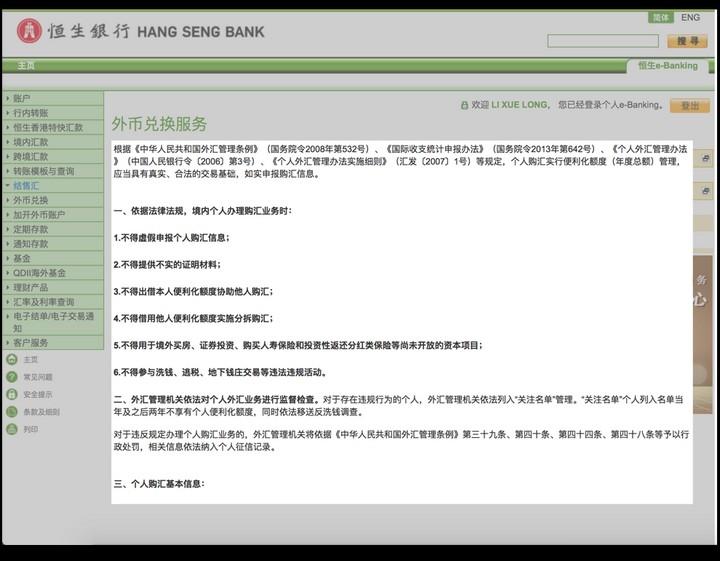Image resolution: width=720 pixels, height=561 pixels.
Task: Open the 恒生e-Banking tab
Action: [668, 66]
